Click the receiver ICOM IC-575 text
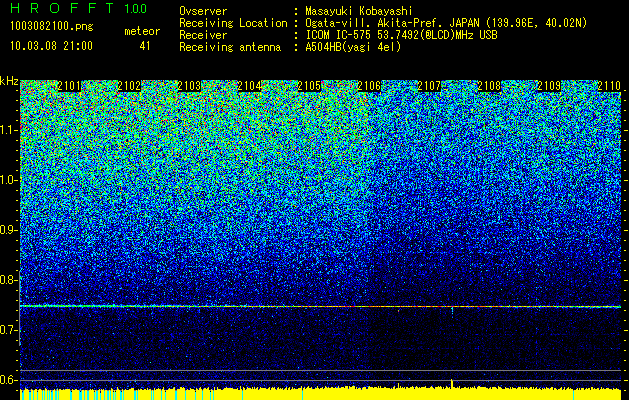This screenshot has width=629, height=400. [340, 35]
